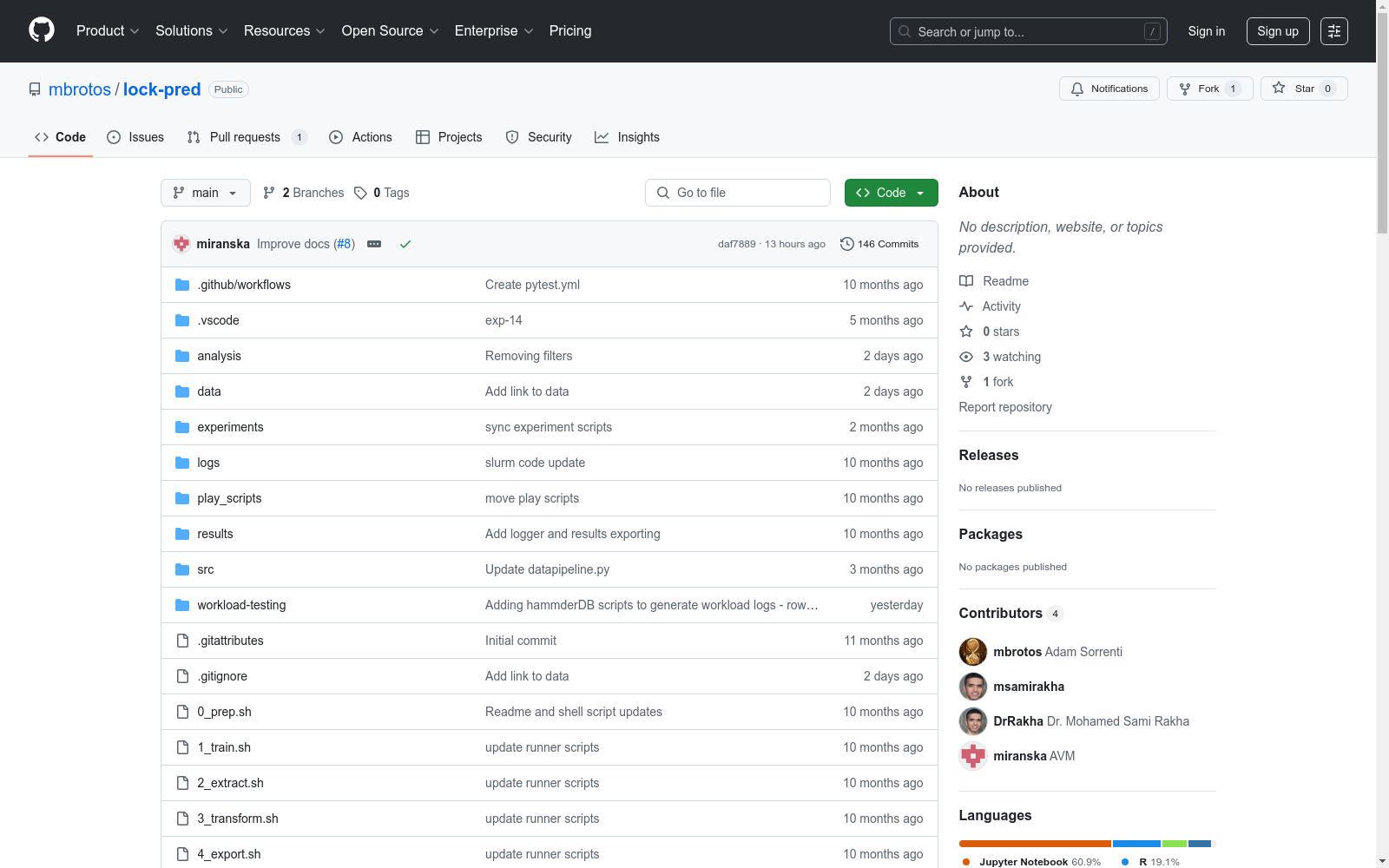Open miranska AVM contributor profile
The width and height of the screenshot is (1389, 868).
pos(1034,756)
